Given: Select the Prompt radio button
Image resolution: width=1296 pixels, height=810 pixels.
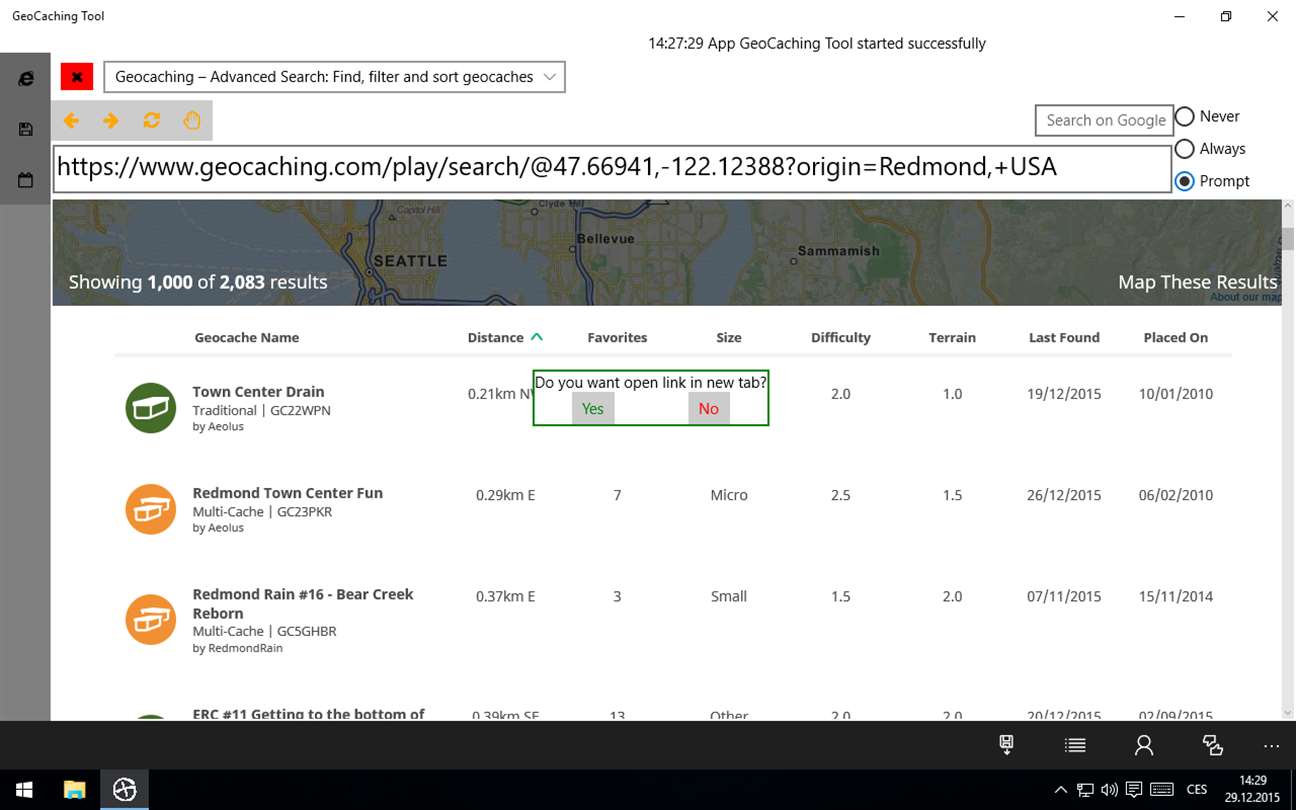Looking at the screenshot, I should [x=1185, y=180].
